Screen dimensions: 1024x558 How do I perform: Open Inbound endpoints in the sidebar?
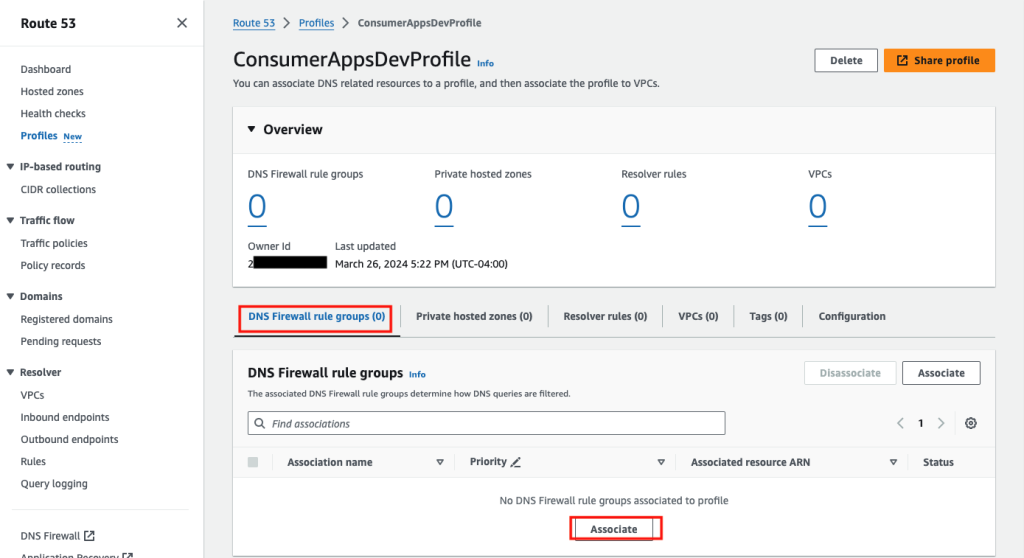point(65,417)
